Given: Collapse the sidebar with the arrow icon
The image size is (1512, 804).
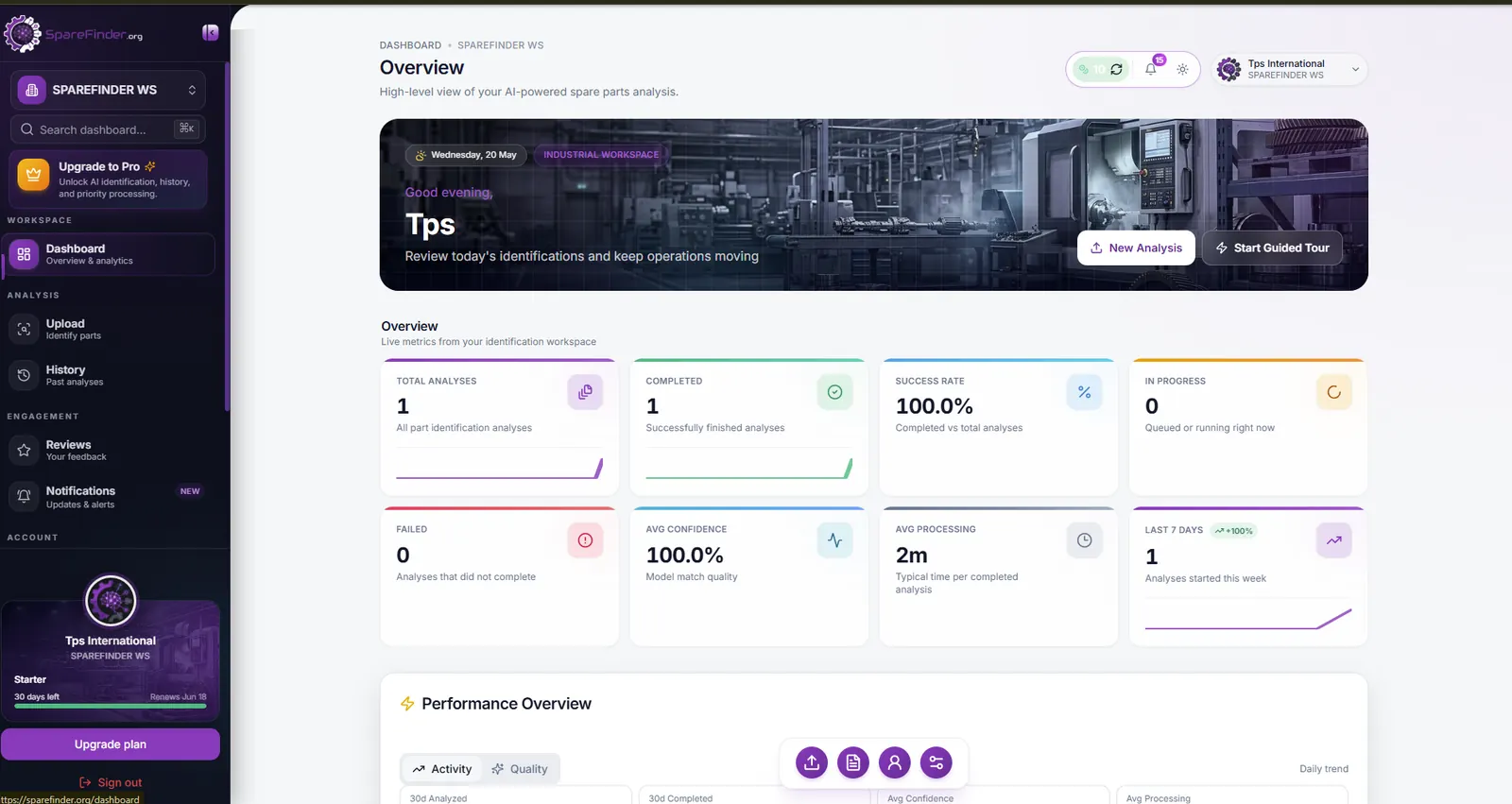Looking at the screenshot, I should click(x=210, y=33).
